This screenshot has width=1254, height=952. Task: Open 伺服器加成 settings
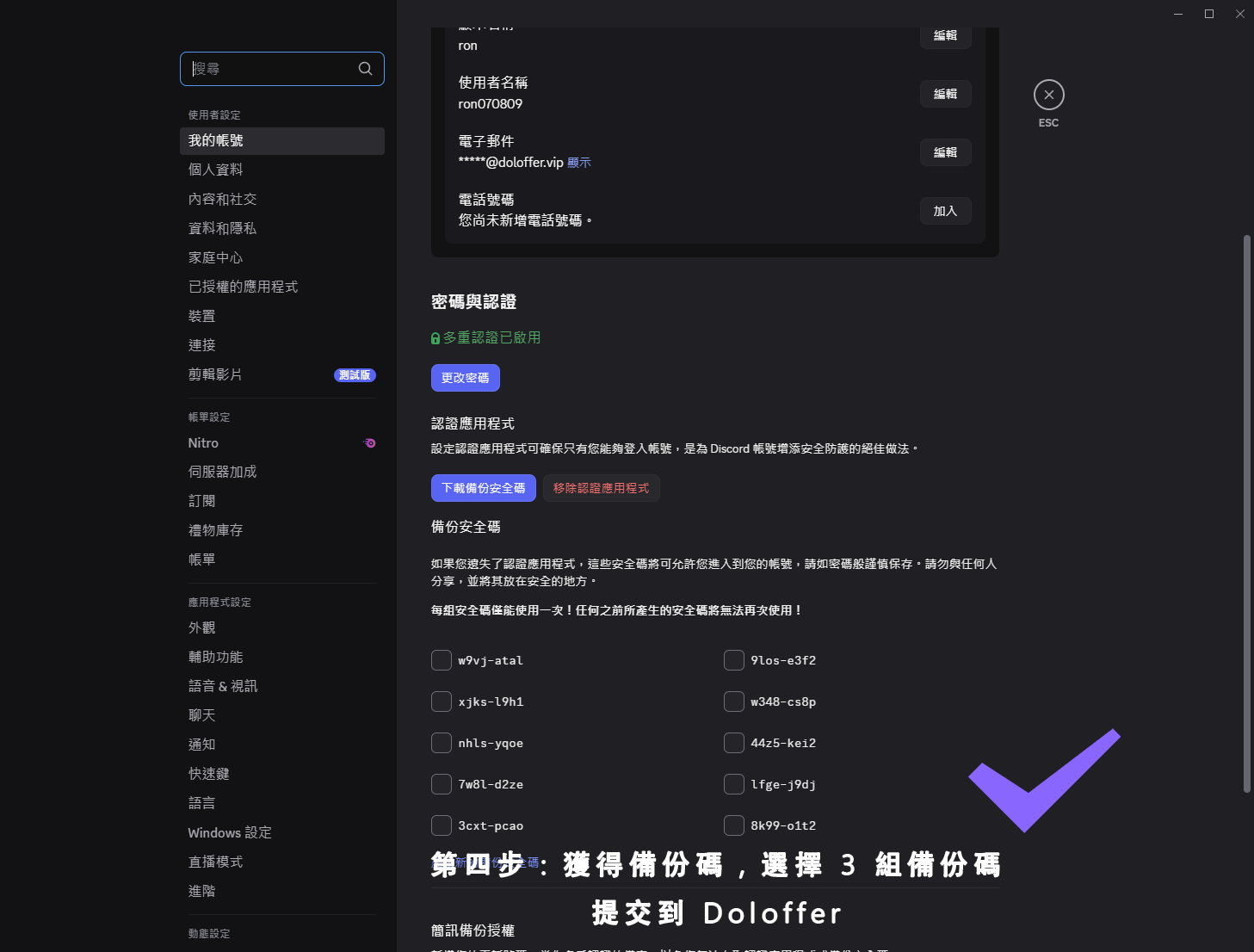click(282, 473)
